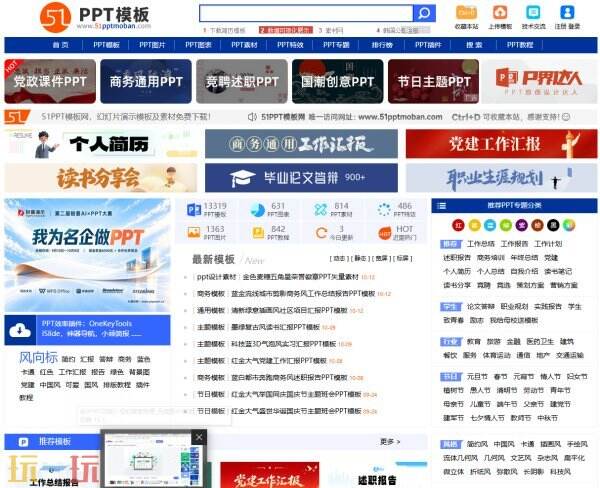Screen dimensions: 600x488
Task: Close the small popup video thumbnail
Action: 199,437
